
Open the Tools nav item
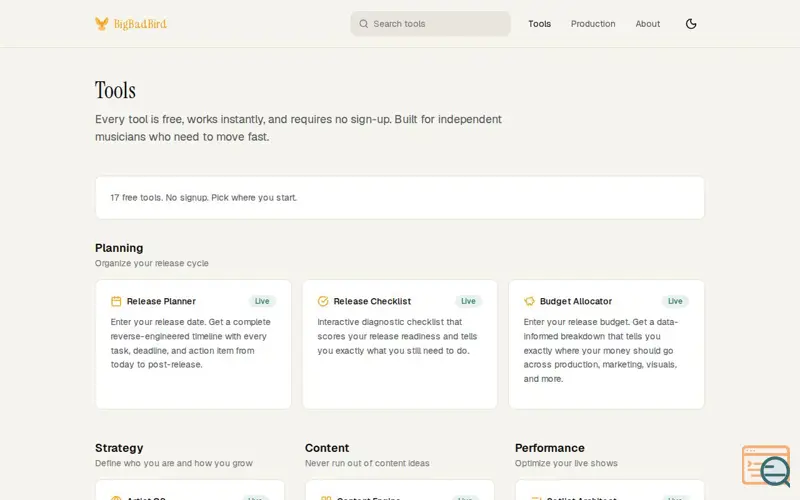539,24
